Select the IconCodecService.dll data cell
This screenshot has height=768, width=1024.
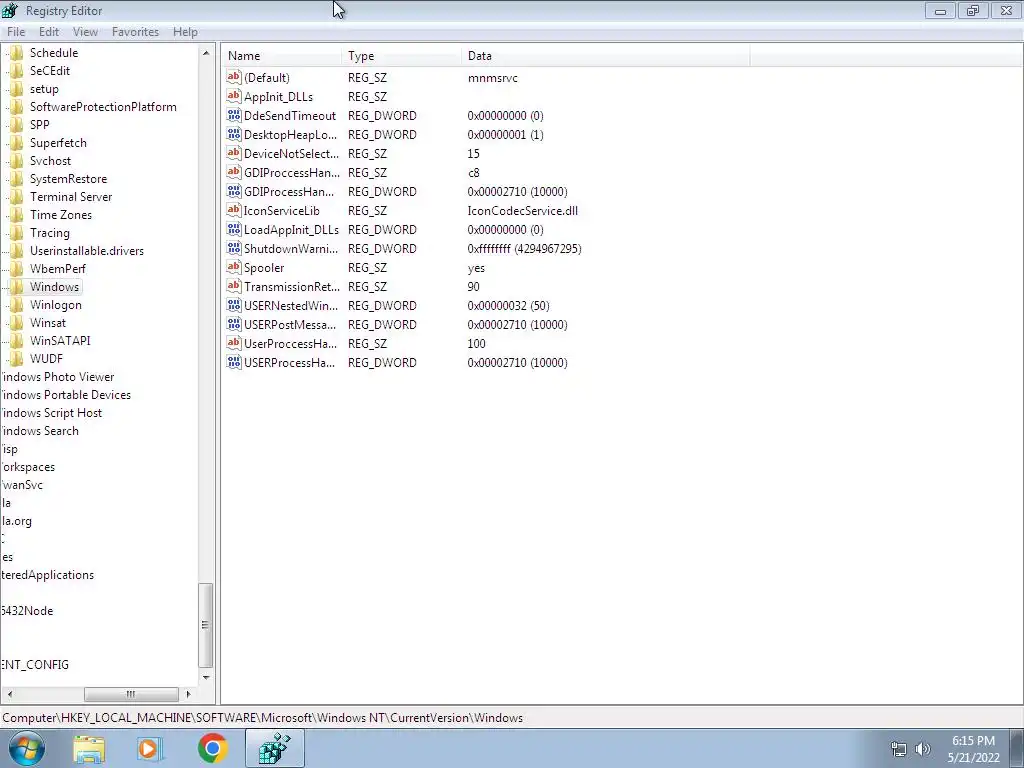click(522, 210)
